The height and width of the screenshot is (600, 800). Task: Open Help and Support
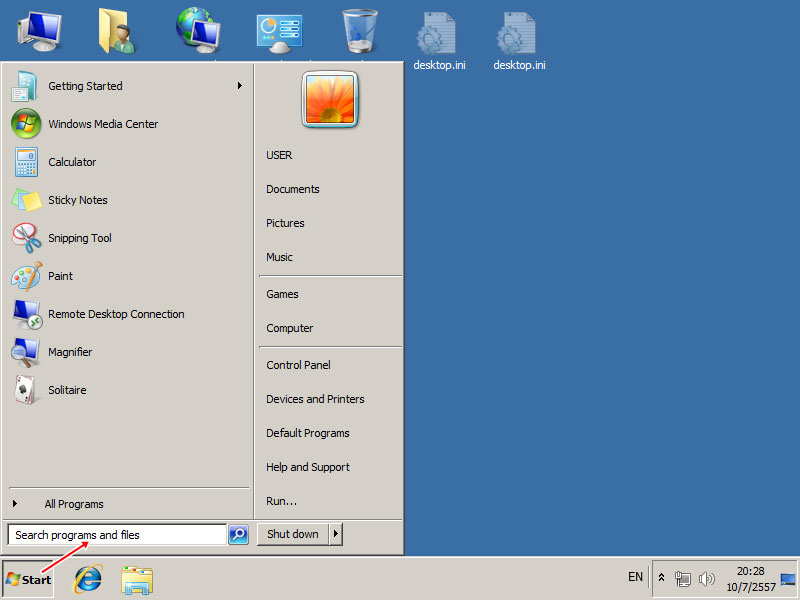coord(308,467)
